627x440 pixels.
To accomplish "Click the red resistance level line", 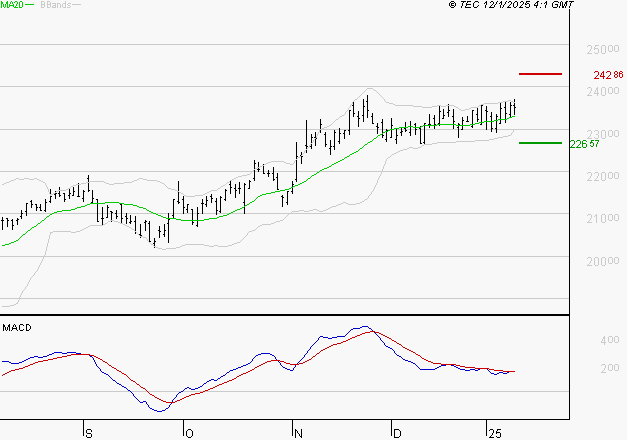I will click(x=540, y=74).
